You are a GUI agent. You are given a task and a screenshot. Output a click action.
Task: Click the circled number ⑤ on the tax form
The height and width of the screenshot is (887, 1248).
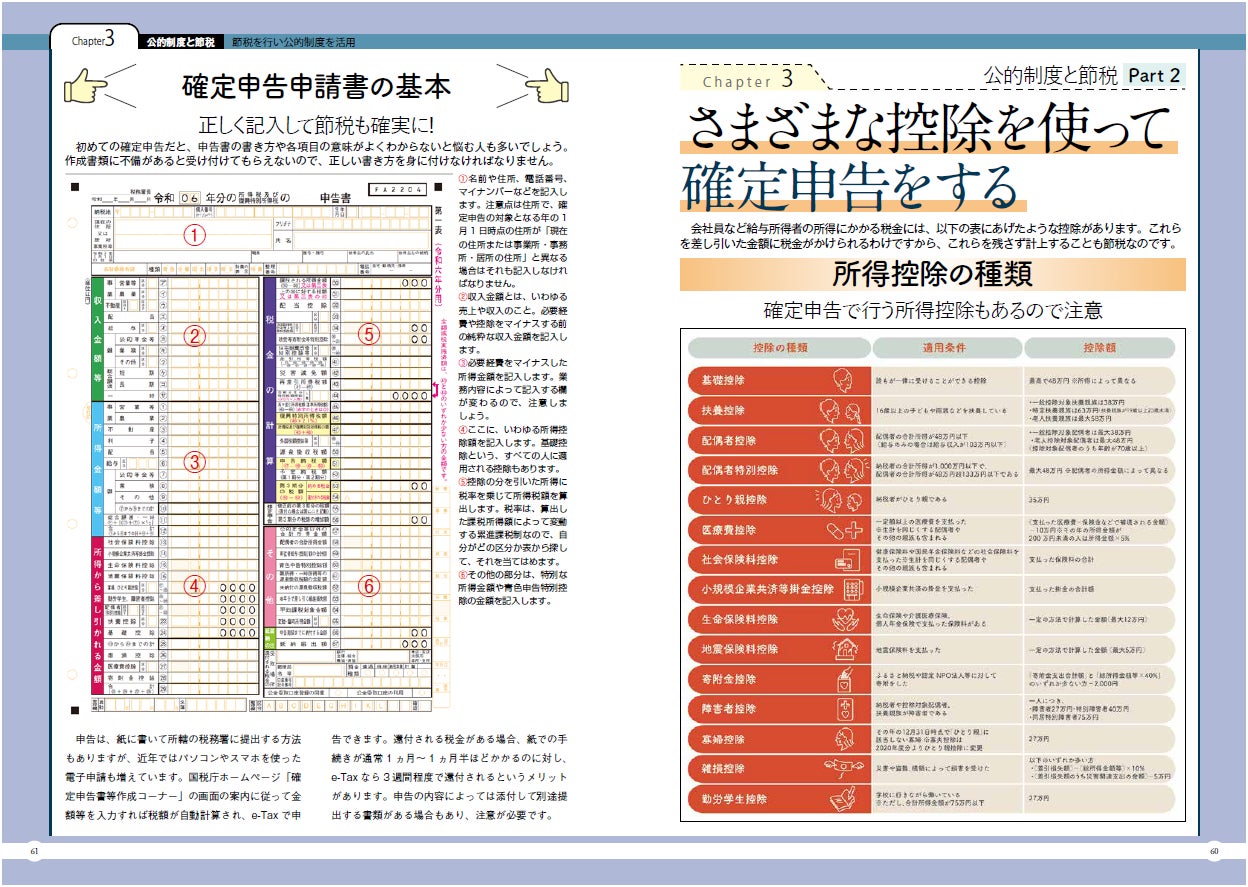coord(368,334)
